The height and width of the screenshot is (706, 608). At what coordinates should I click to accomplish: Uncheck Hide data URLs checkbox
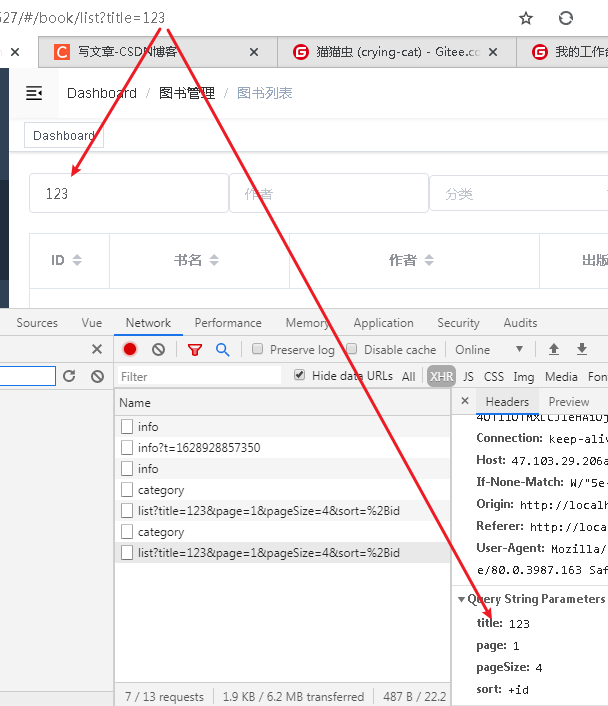click(x=299, y=375)
